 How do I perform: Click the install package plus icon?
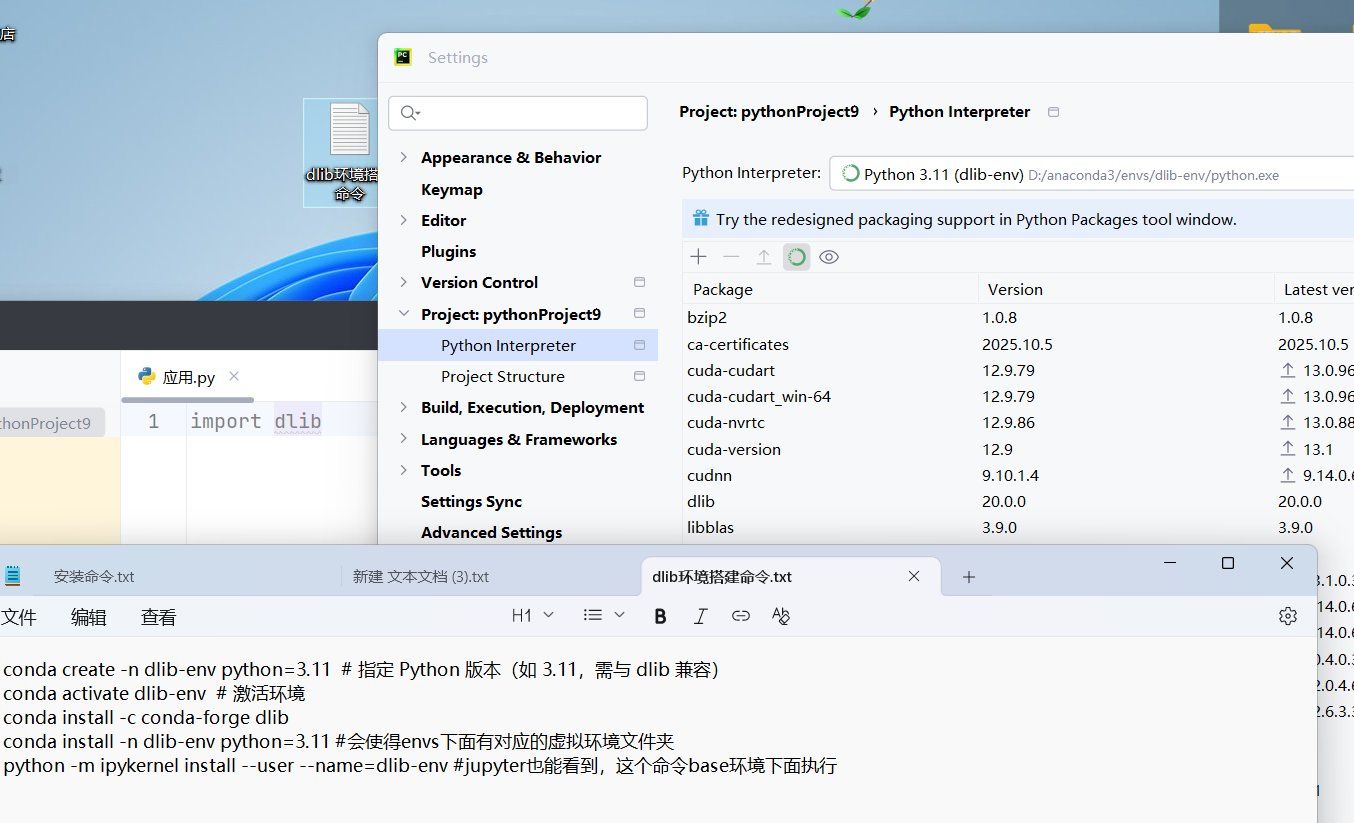click(x=699, y=257)
